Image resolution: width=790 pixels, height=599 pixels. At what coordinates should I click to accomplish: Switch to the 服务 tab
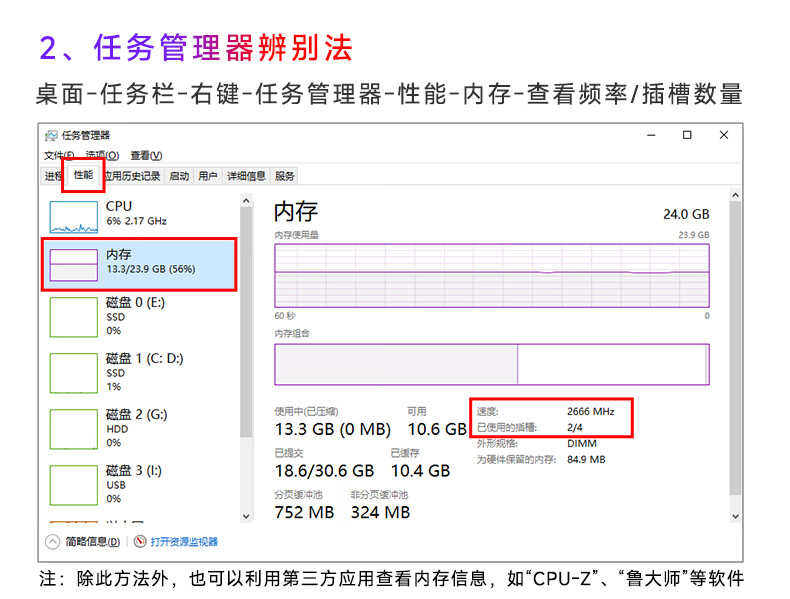click(x=285, y=176)
